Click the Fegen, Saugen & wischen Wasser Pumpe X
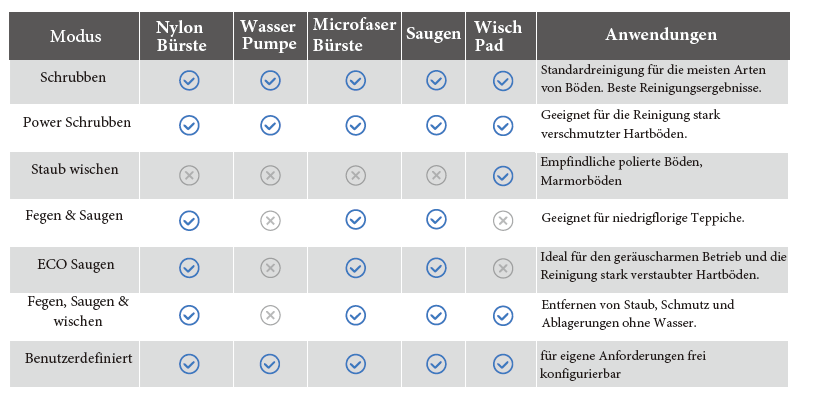This screenshot has width=817, height=409. coord(270,315)
